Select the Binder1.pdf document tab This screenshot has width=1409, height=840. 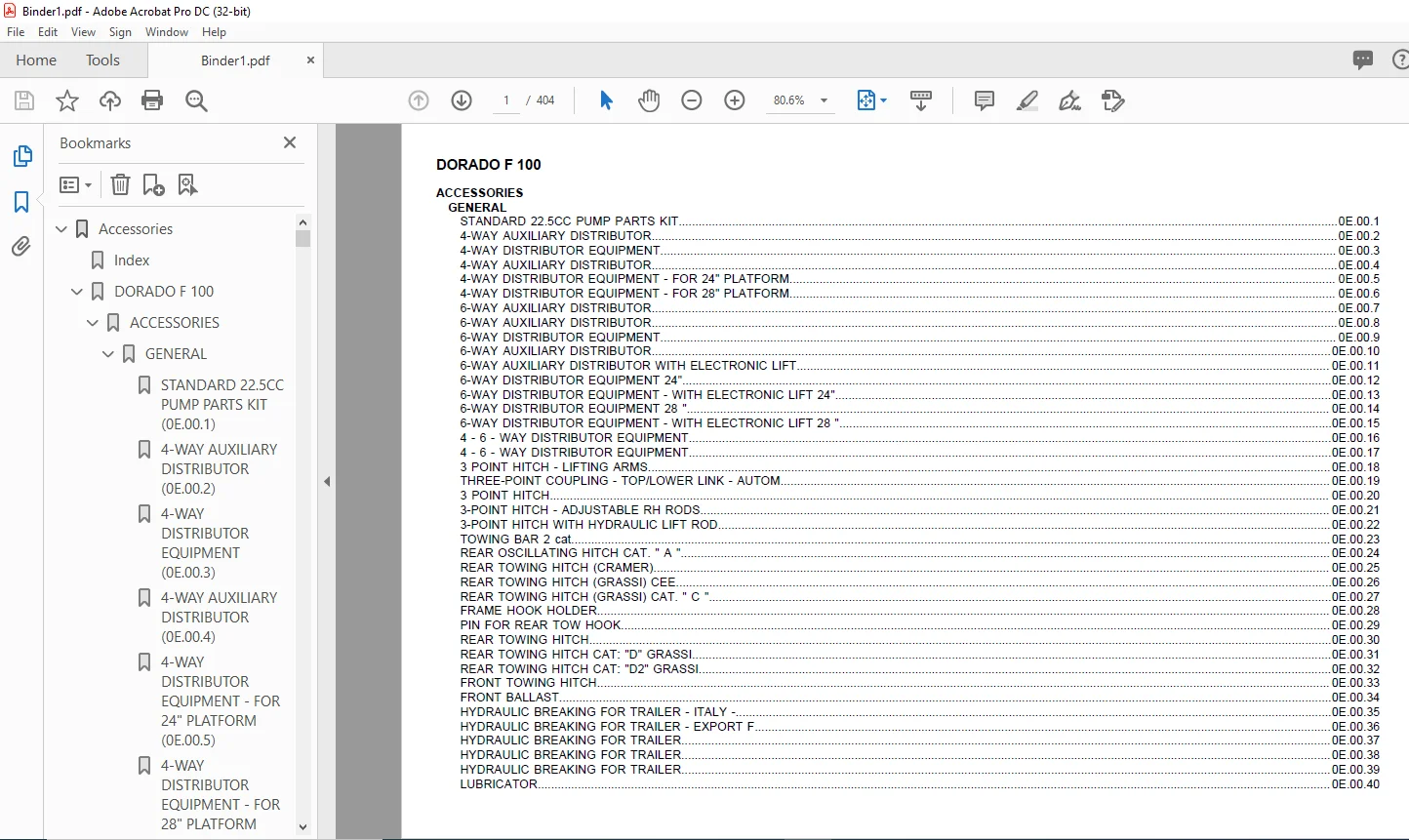coord(235,60)
